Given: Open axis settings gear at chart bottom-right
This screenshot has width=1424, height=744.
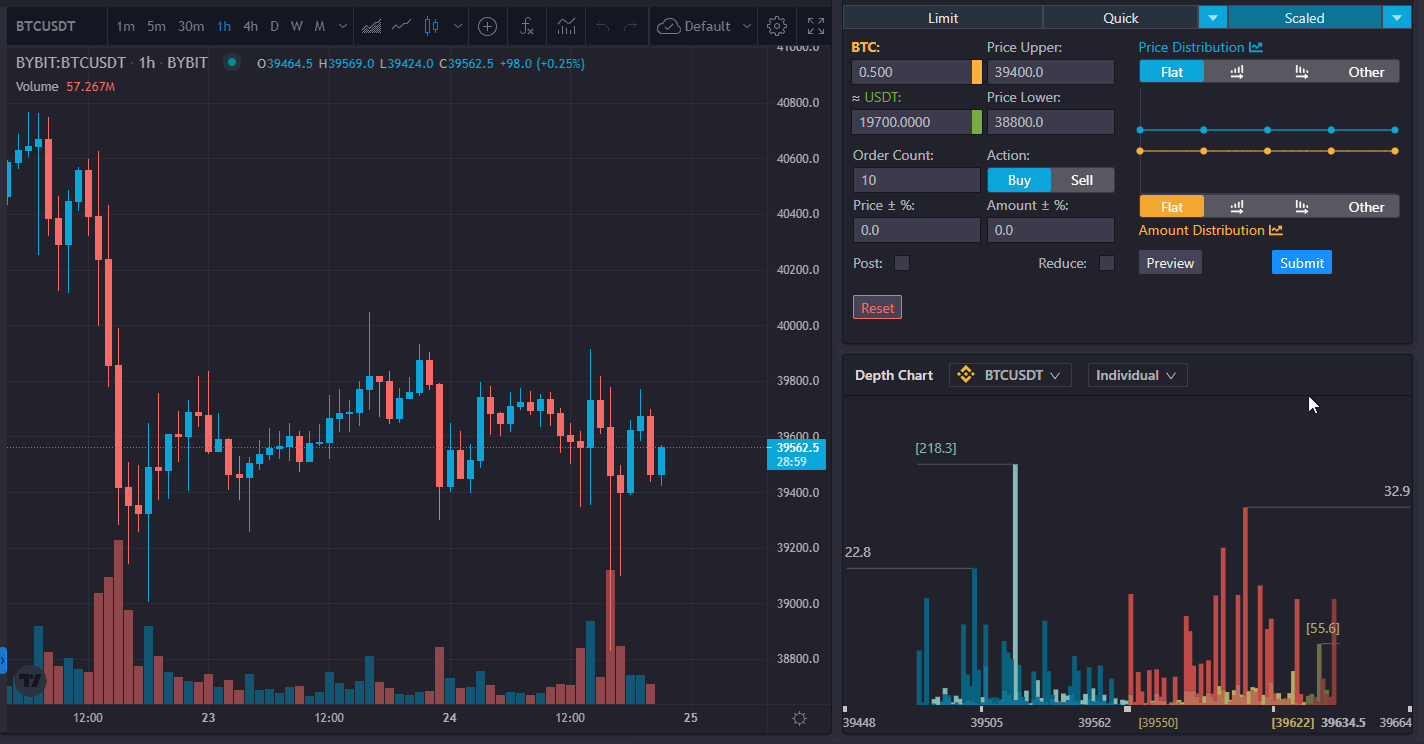Looking at the screenshot, I should [799, 718].
